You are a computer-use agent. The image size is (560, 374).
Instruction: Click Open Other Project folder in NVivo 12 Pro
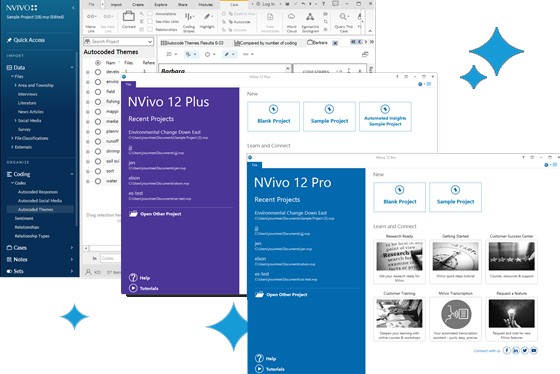click(260, 294)
